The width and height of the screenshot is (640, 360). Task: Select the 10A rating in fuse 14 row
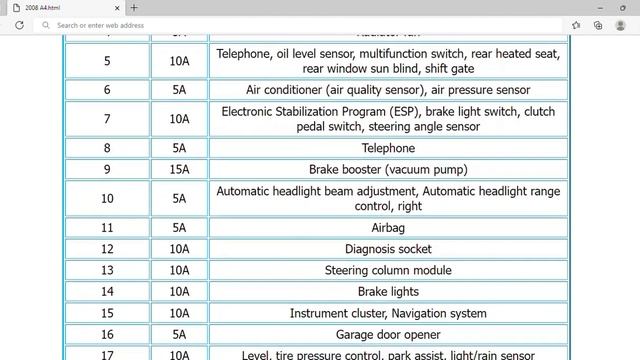[x=180, y=292]
